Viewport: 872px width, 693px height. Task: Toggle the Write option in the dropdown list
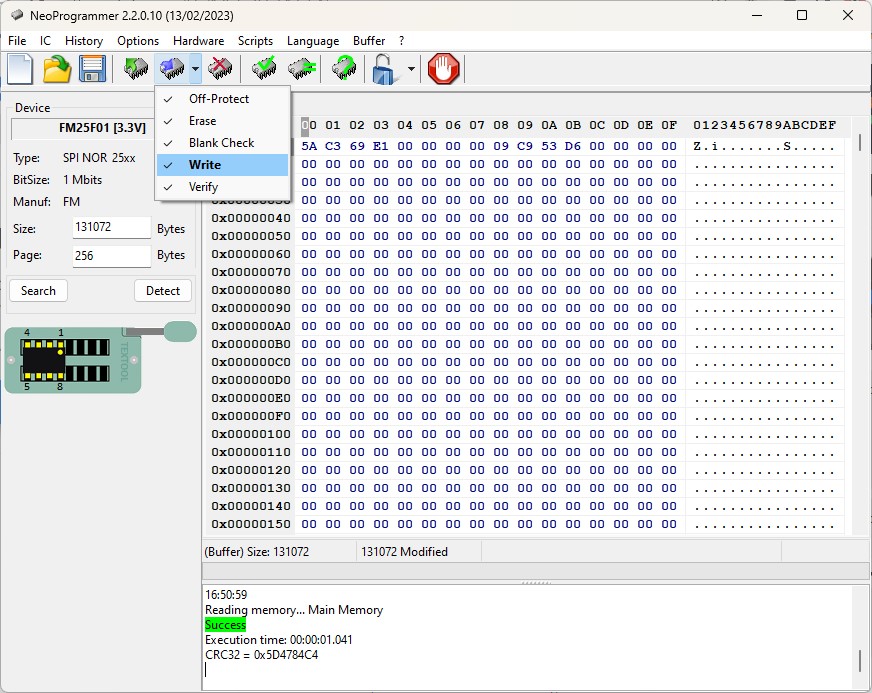tap(205, 165)
